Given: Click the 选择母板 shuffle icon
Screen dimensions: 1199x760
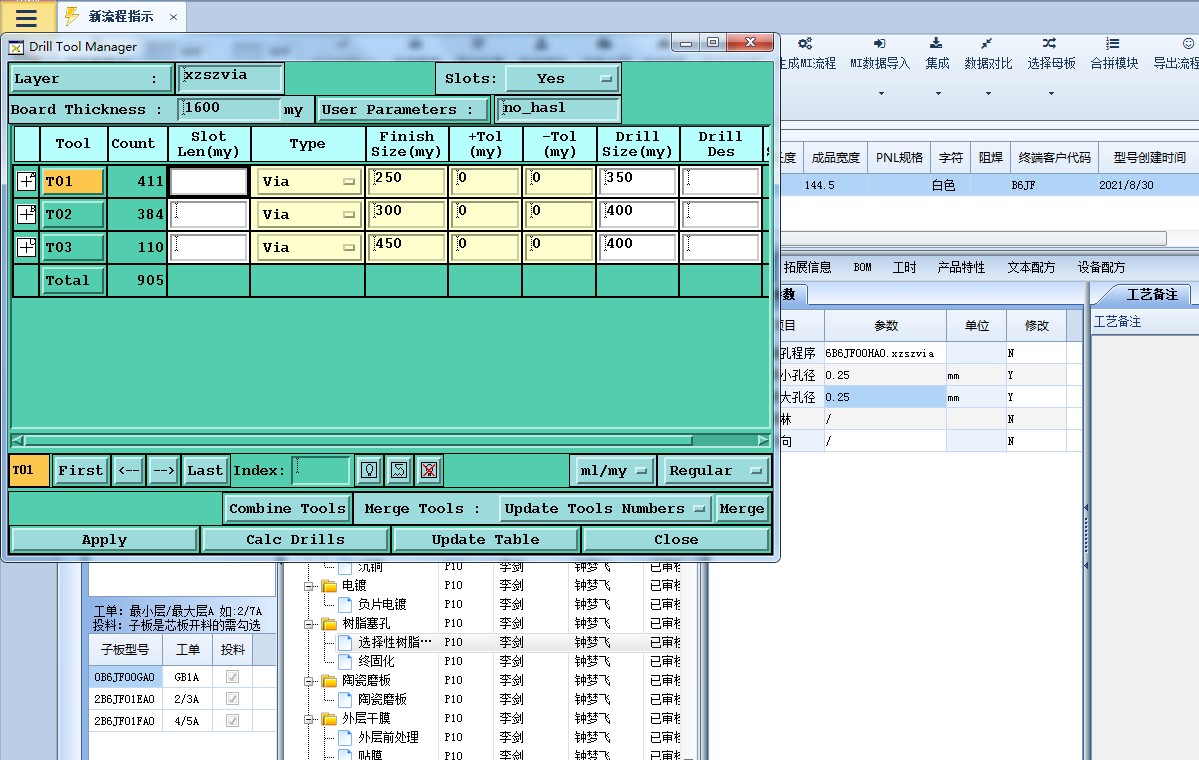Looking at the screenshot, I should [1050, 44].
